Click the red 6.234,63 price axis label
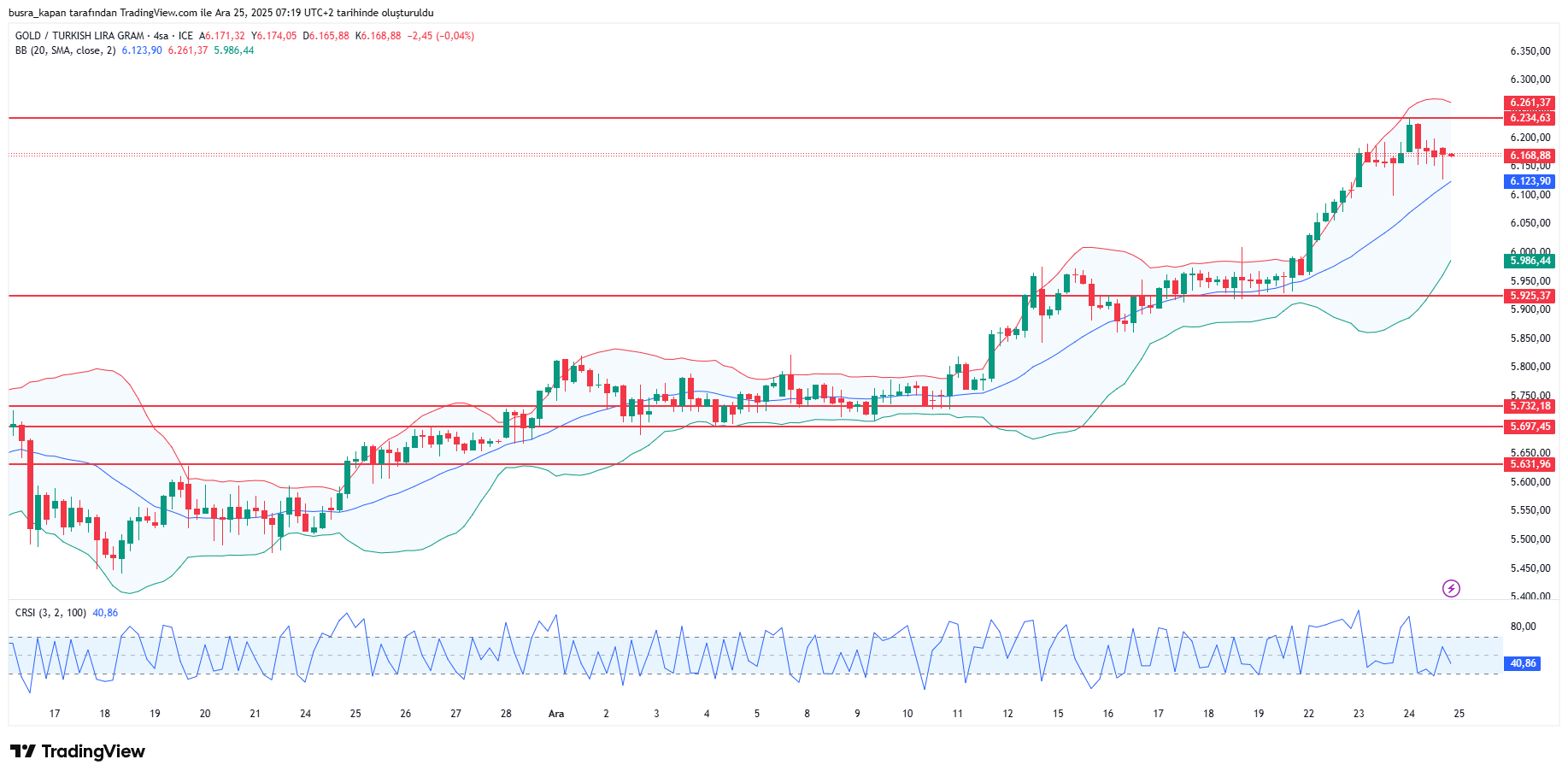Image resolution: width=1568 pixels, height=777 pixels. (x=1529, y=118)
